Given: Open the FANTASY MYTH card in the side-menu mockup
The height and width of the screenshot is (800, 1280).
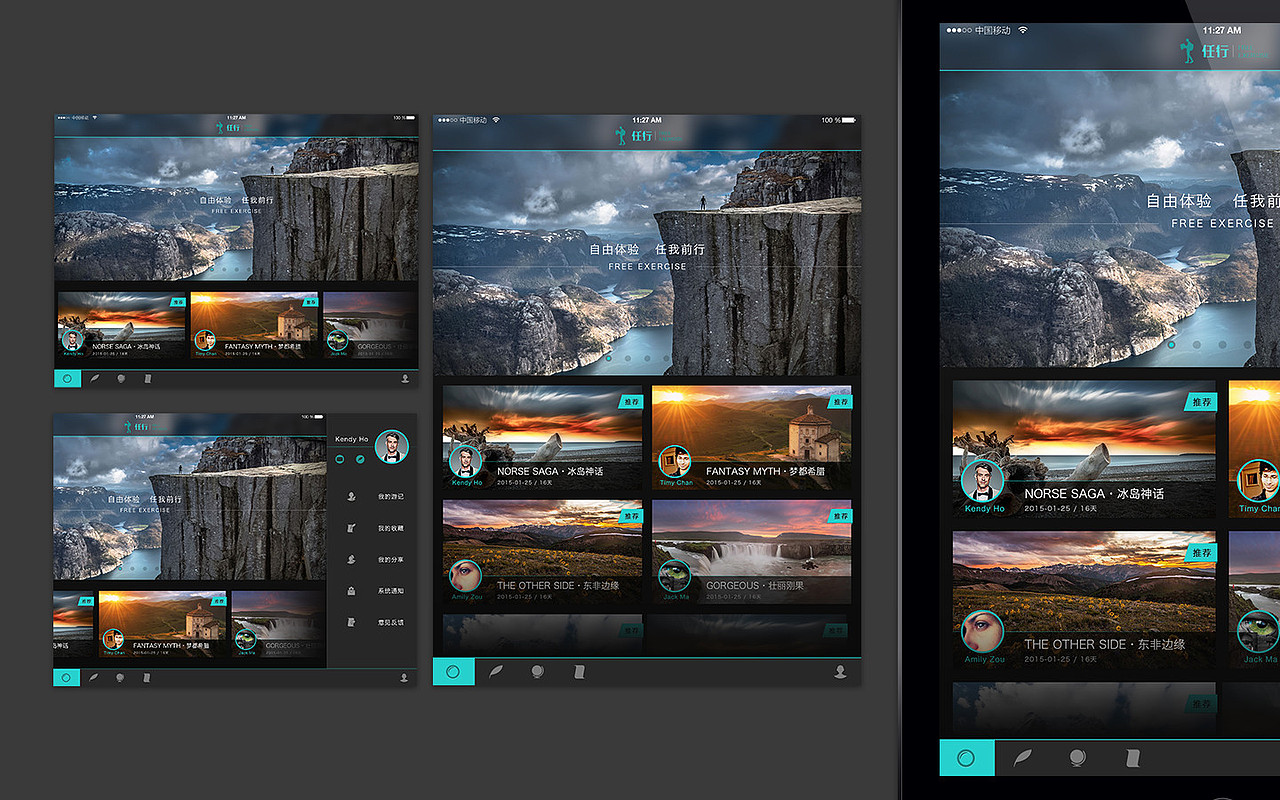Looking at the screenshot, I should tap(163, 624).
